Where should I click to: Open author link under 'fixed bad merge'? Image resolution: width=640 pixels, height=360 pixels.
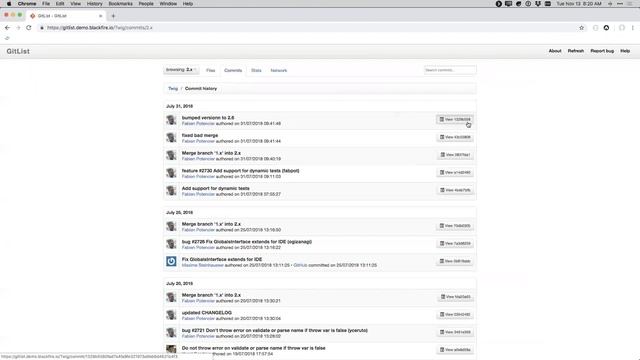[x=198, y=141]
